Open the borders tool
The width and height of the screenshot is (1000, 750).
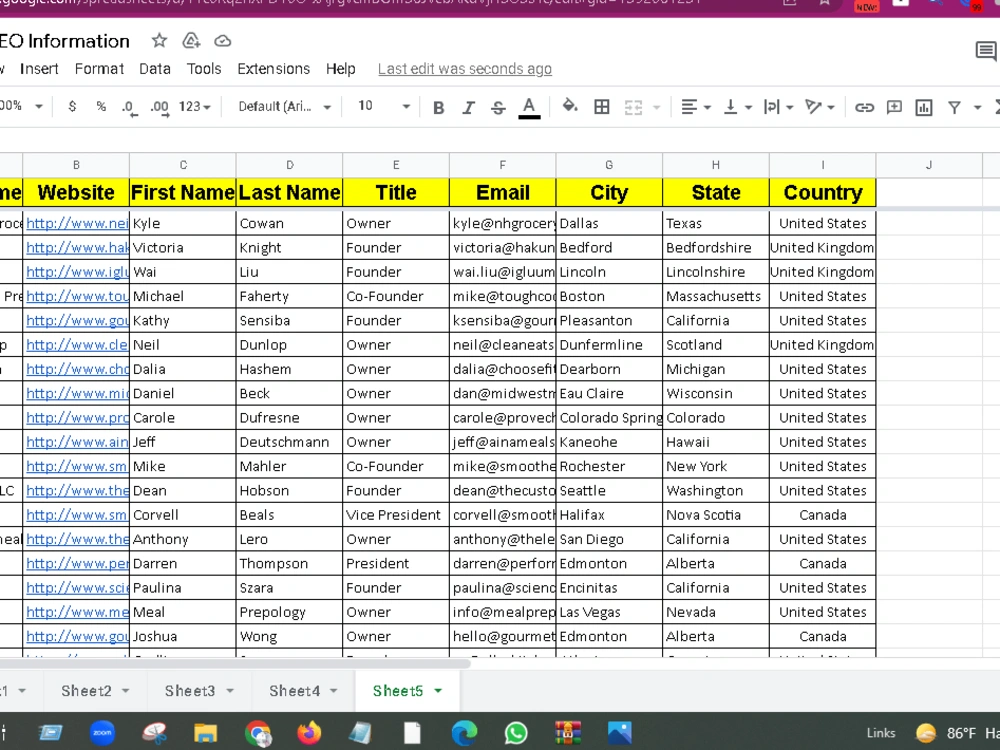[601, 107]
